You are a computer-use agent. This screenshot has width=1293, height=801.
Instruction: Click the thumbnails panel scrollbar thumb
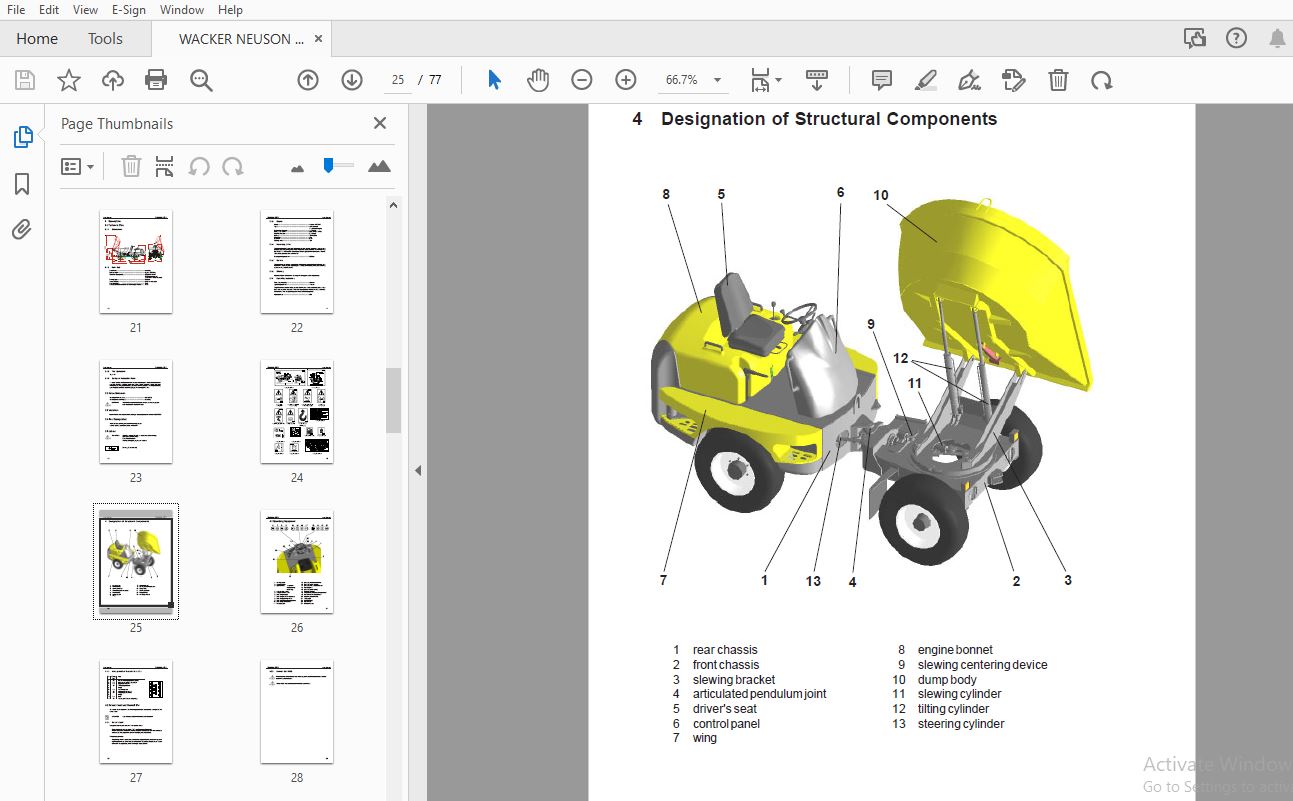click(393, 400)
